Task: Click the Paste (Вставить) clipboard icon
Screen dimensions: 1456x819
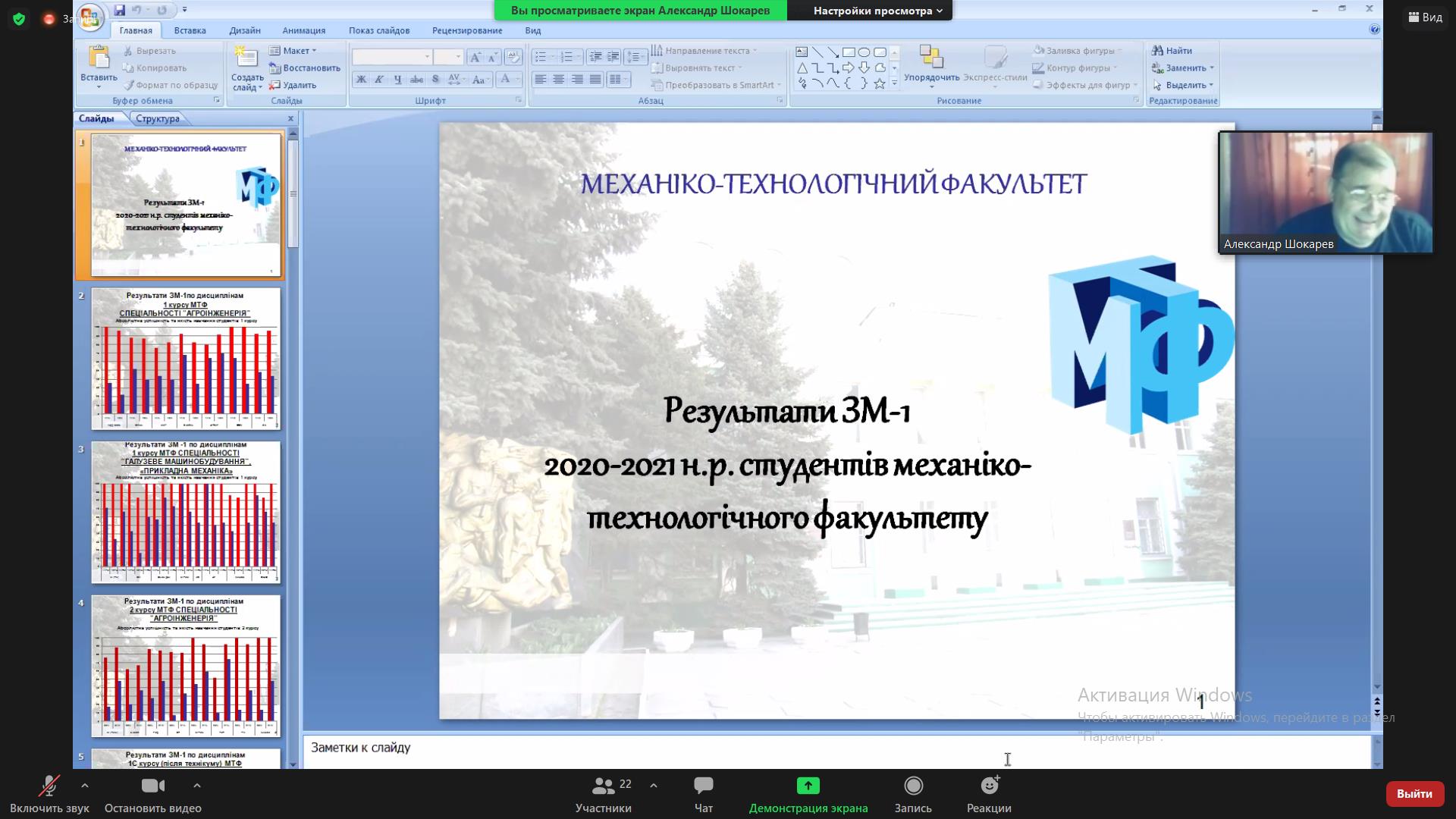Action: 98,58
